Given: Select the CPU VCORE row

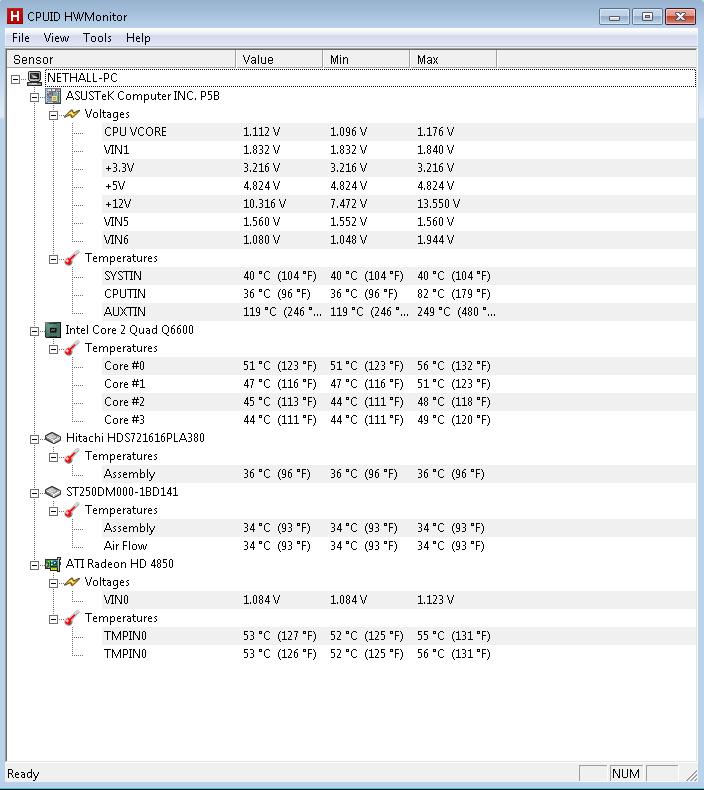Looking at the screenshot, I should (399, 132).
